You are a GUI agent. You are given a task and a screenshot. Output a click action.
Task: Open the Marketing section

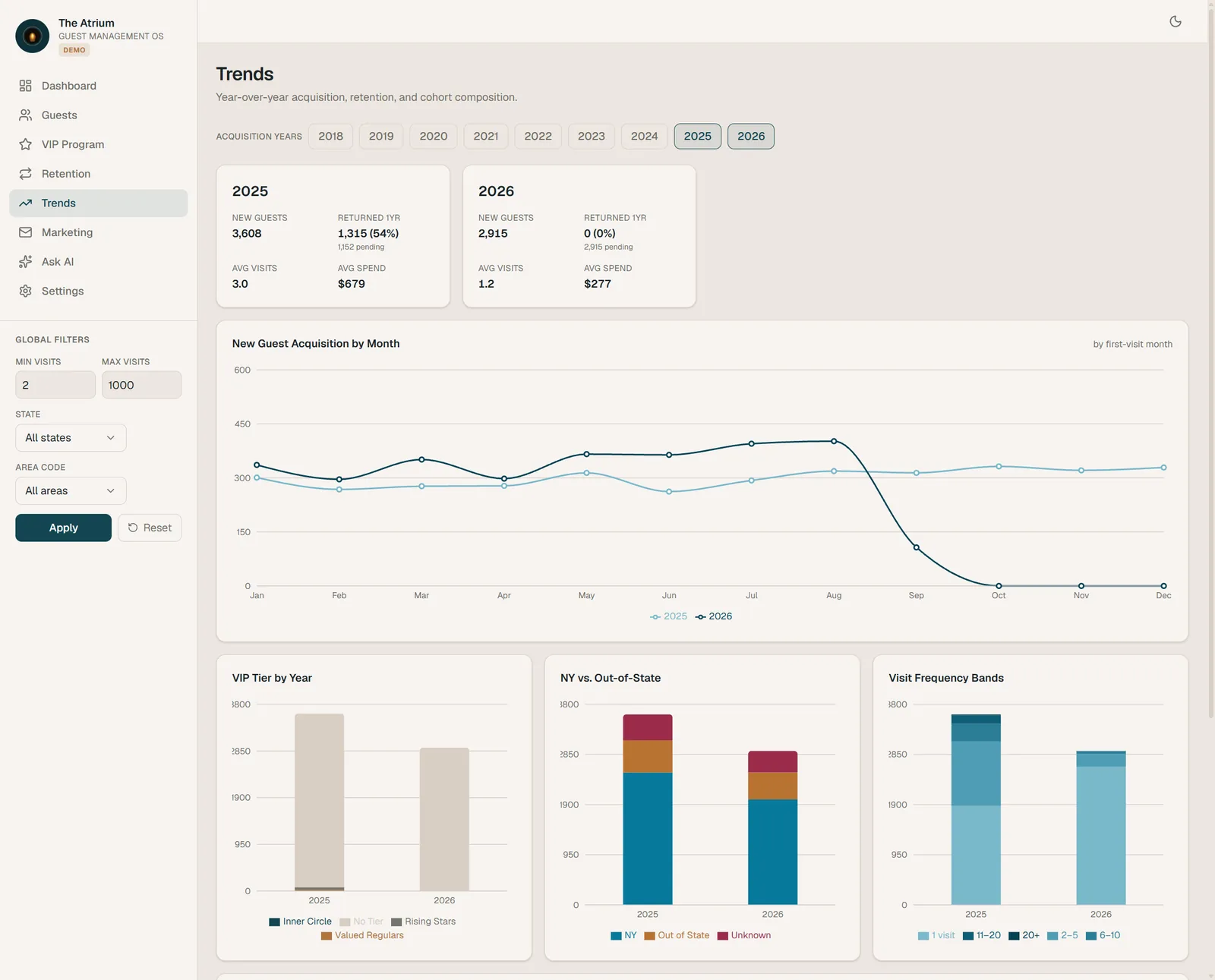coord(98,232)
